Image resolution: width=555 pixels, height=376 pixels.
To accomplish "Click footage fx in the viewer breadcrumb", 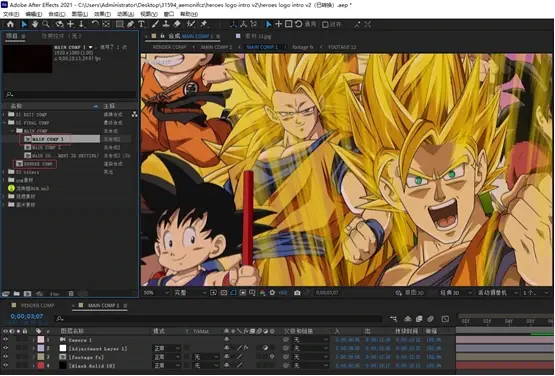I will click(x=303, y=47).
